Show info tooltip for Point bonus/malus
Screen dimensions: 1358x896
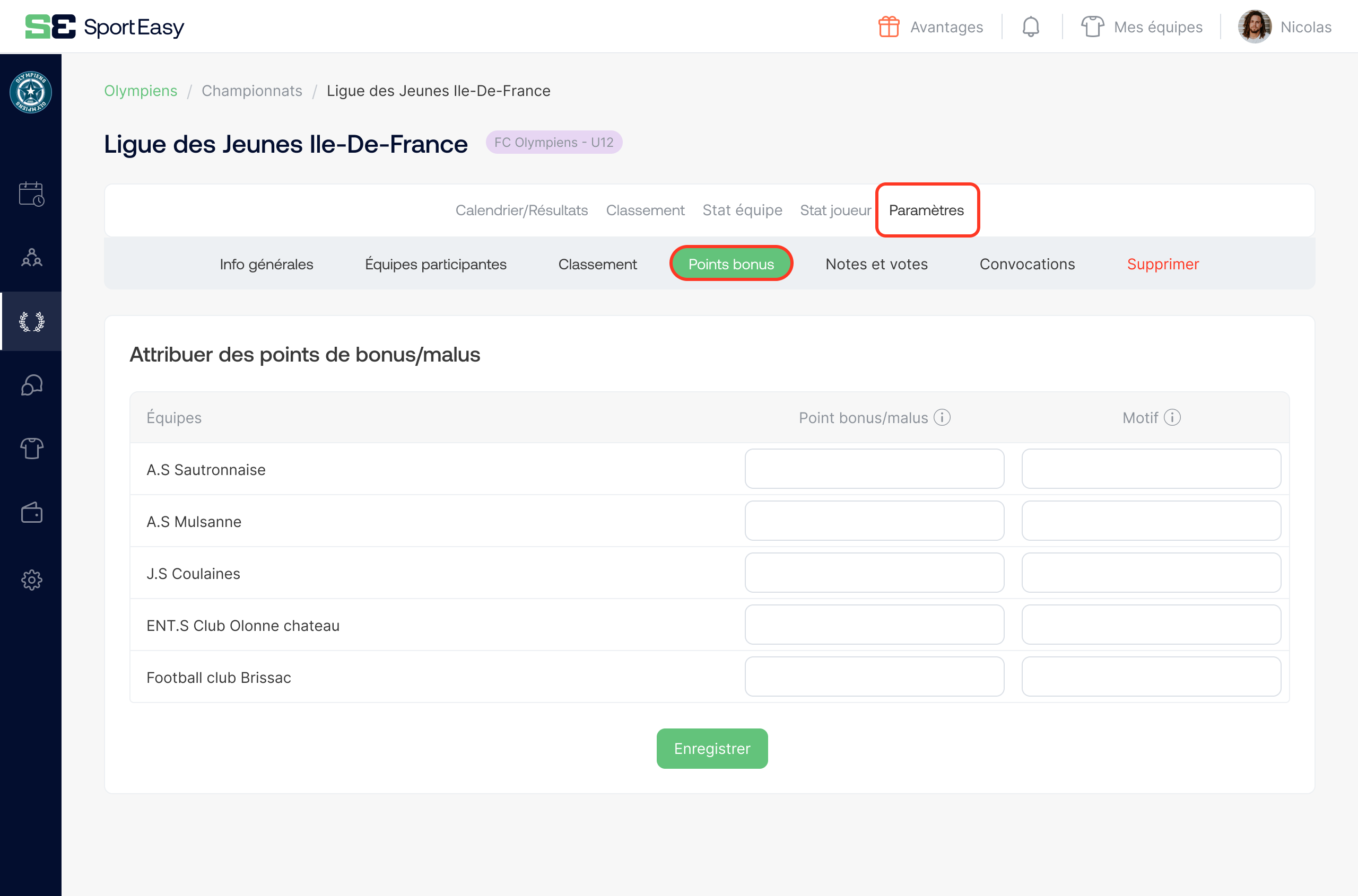942,417
